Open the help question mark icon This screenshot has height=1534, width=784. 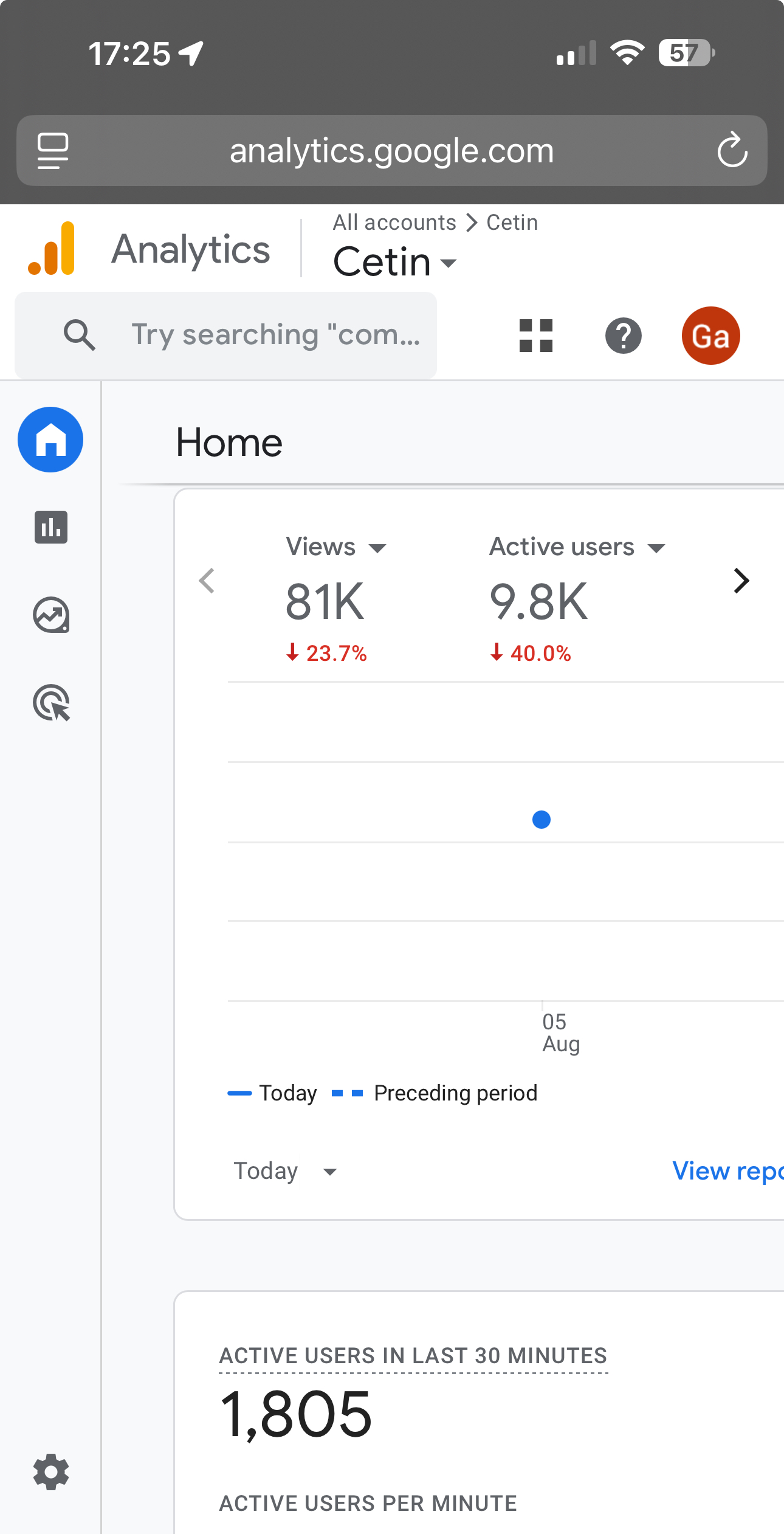[624, 336]
